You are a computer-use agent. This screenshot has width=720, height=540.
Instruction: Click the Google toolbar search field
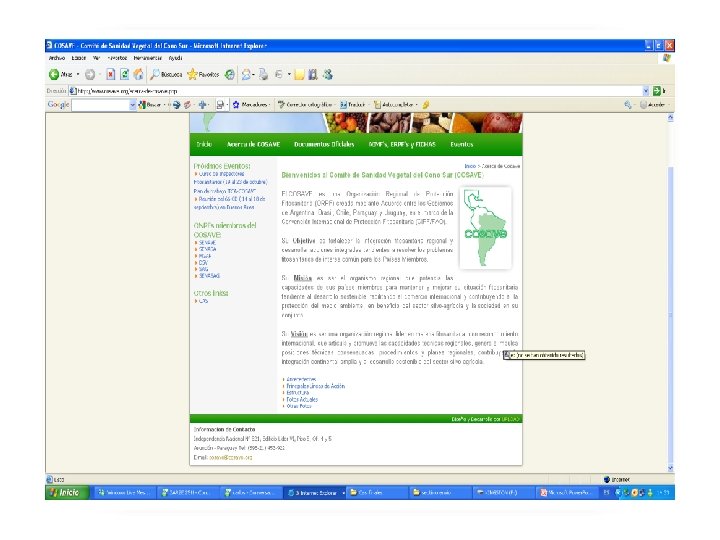click(x=100, y=105)
